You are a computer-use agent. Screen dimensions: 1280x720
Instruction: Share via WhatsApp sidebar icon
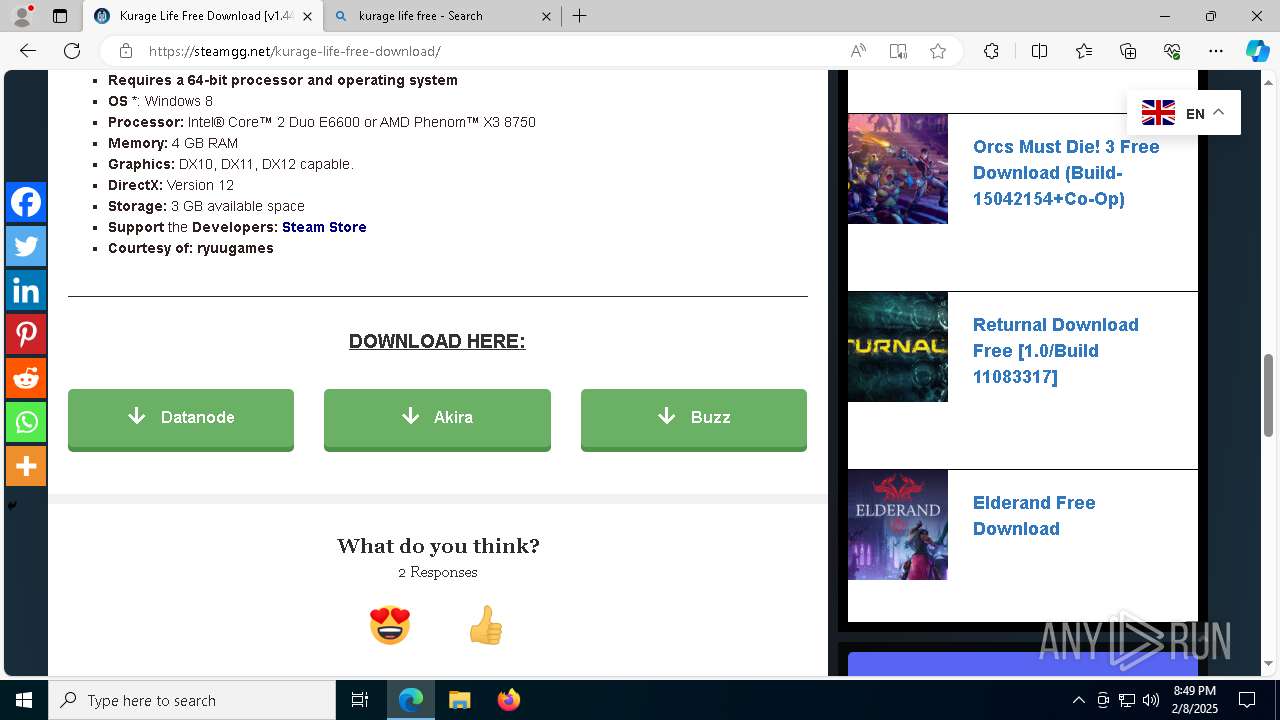tap(26, 422)
